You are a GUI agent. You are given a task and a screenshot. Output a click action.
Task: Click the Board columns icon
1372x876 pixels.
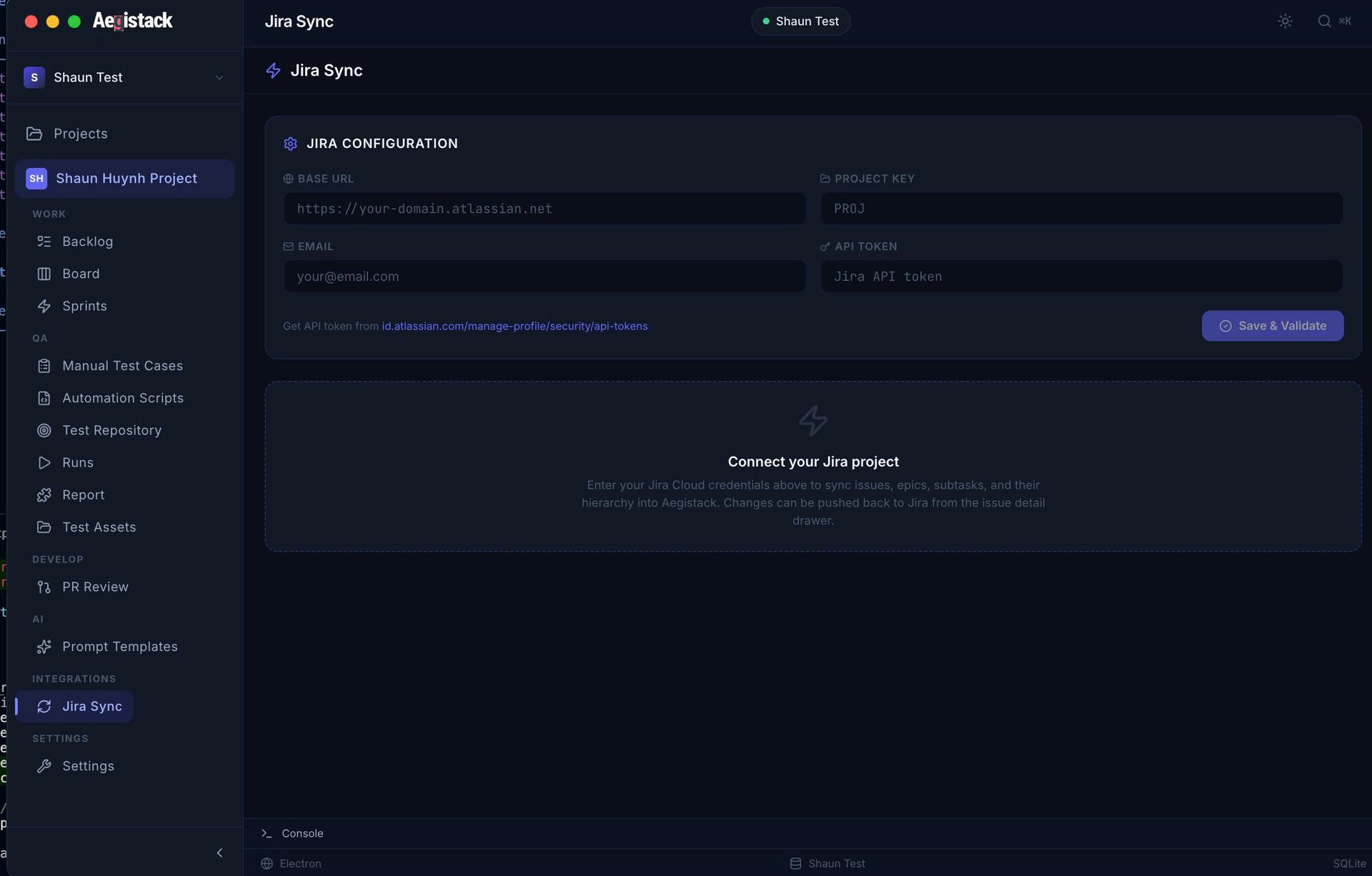[x=44, y=274]
